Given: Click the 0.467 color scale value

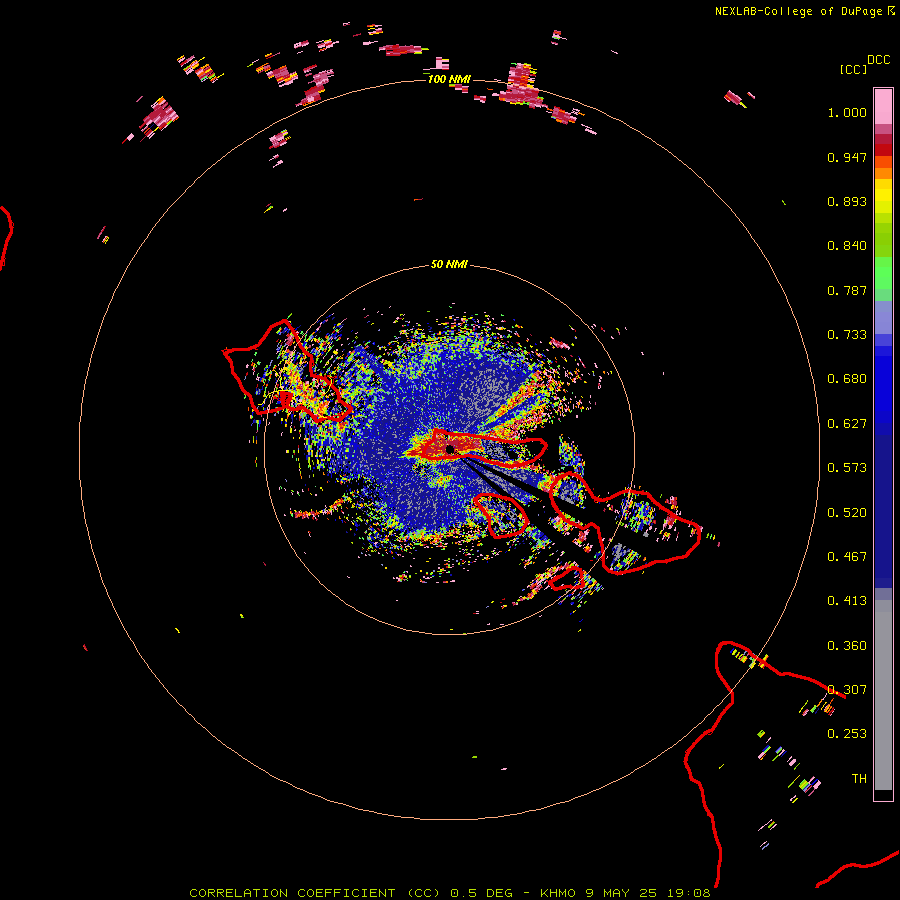Looking at the screenshot, I should tap(847, 557).
